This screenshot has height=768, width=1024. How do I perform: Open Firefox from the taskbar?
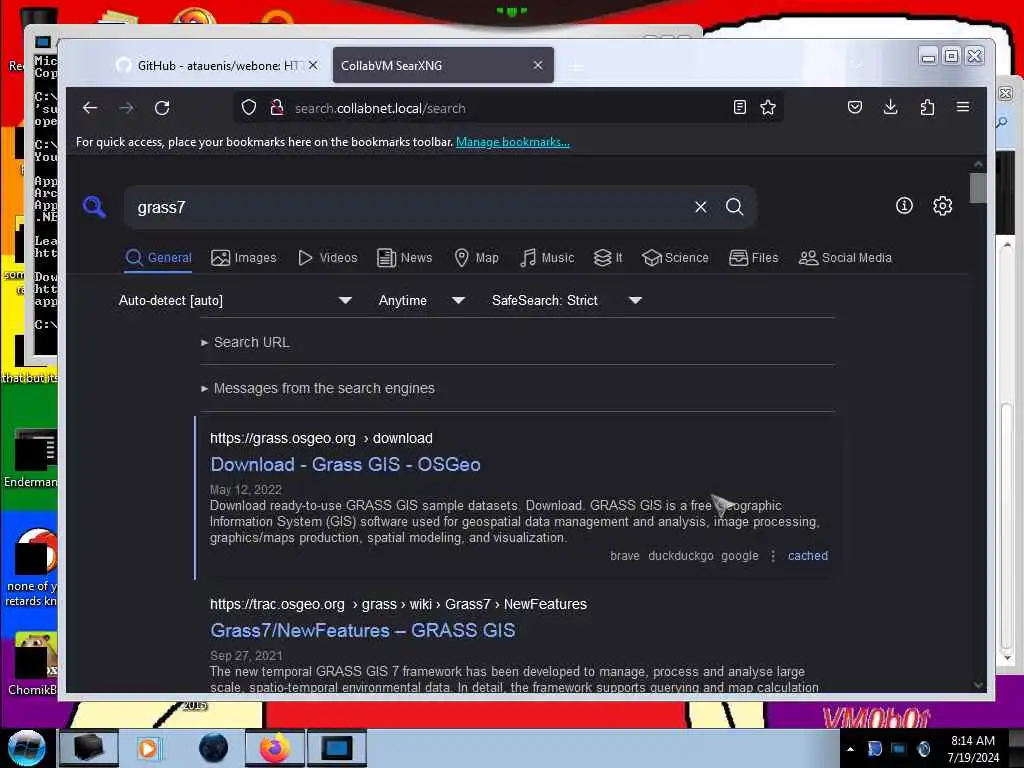tap(275, 748)
